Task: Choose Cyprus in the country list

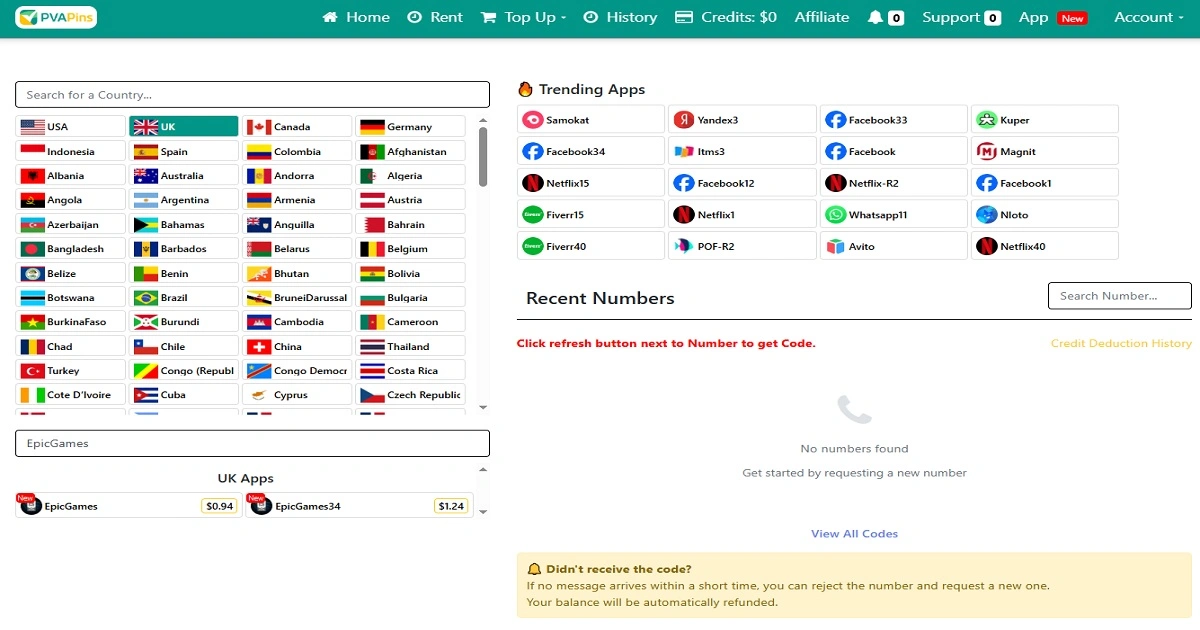Action: point(297,394)
